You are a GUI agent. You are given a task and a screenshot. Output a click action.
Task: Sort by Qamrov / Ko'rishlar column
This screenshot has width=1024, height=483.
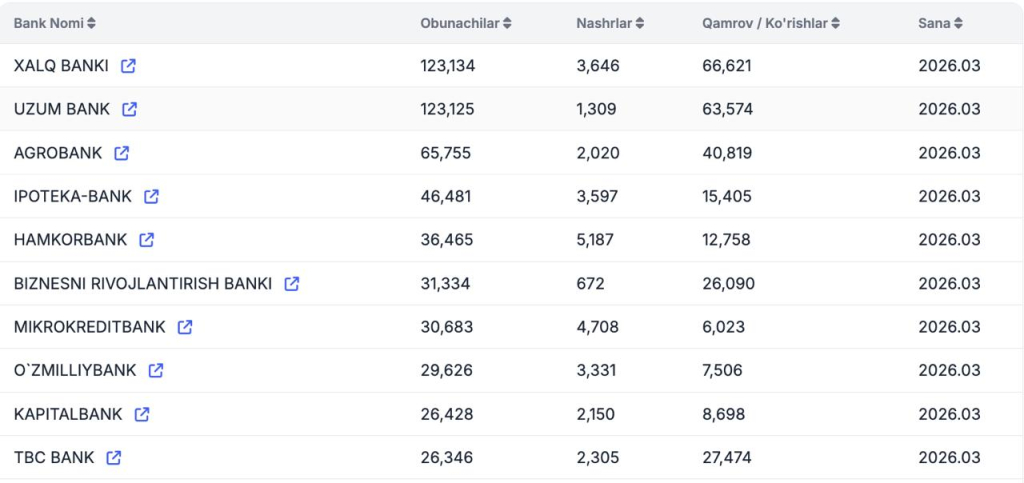[770, 23]
